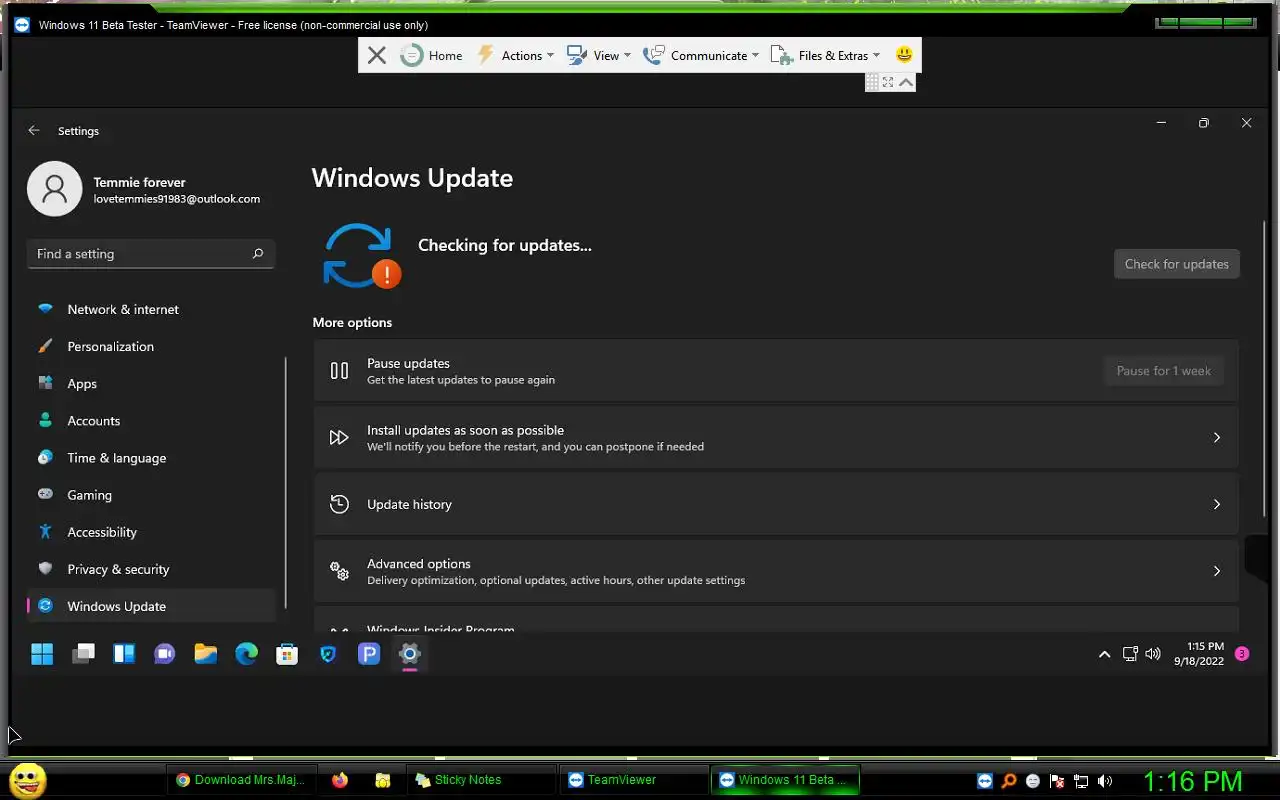Screen dimensions: 1280x800
Task: Close the TeamViewer session with the X icon
Action: (376, 56)
